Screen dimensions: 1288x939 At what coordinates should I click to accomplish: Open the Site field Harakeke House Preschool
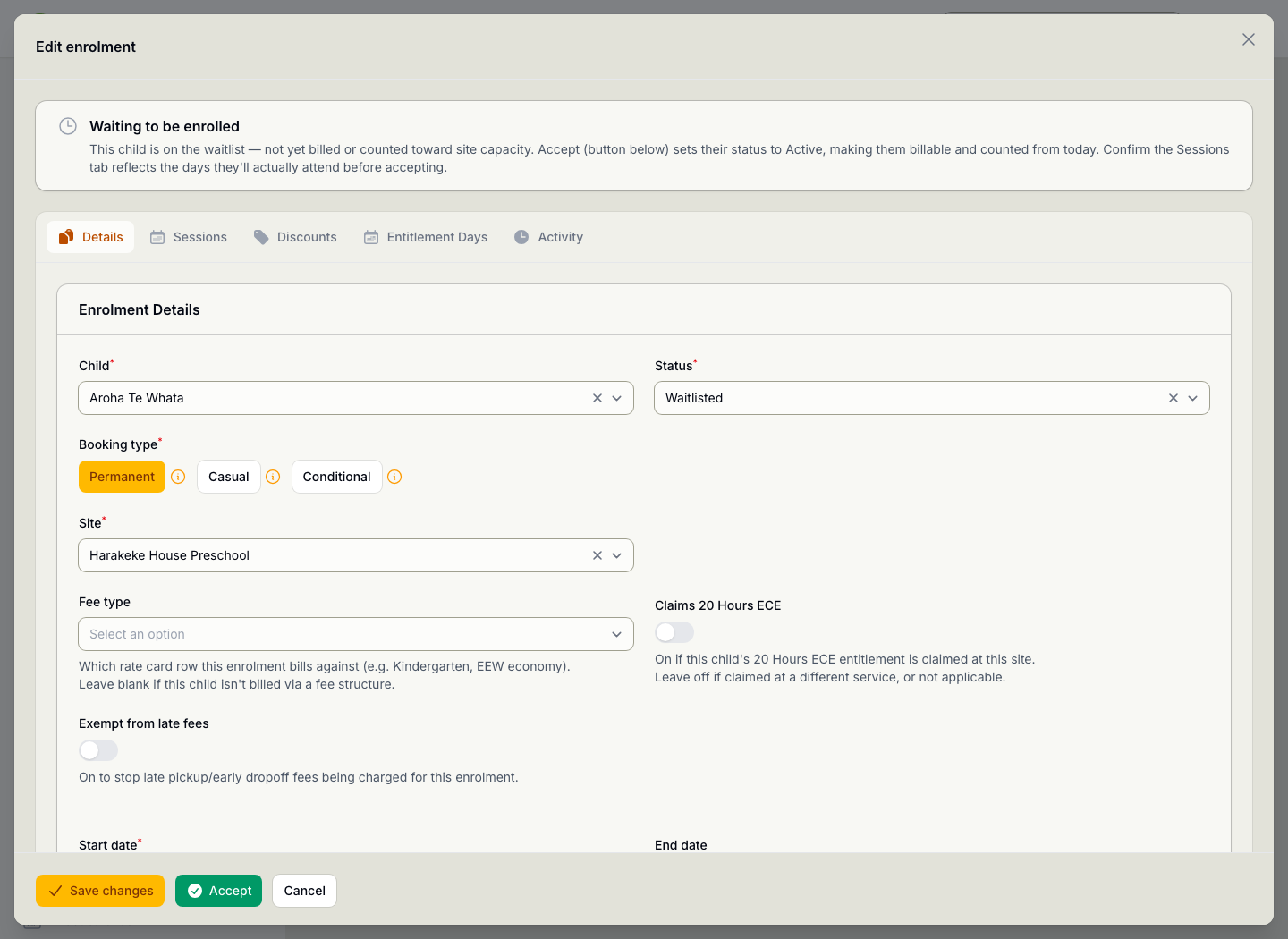click(356, 555)
